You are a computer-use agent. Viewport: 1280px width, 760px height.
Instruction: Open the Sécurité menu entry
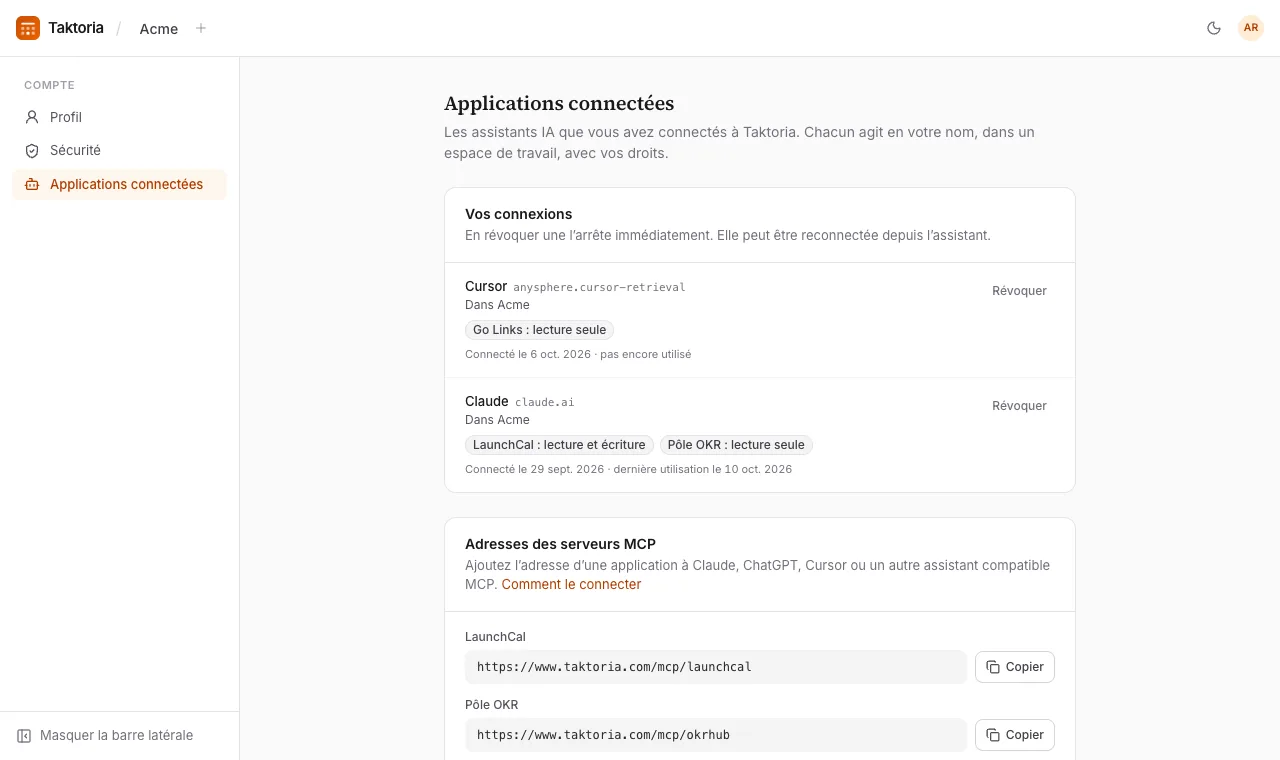[x=119, y=150]
